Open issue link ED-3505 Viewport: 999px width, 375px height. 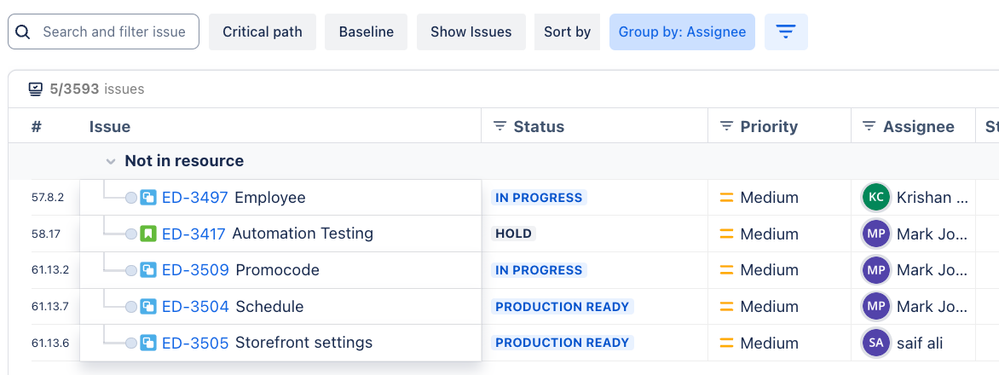coord(195,343)
